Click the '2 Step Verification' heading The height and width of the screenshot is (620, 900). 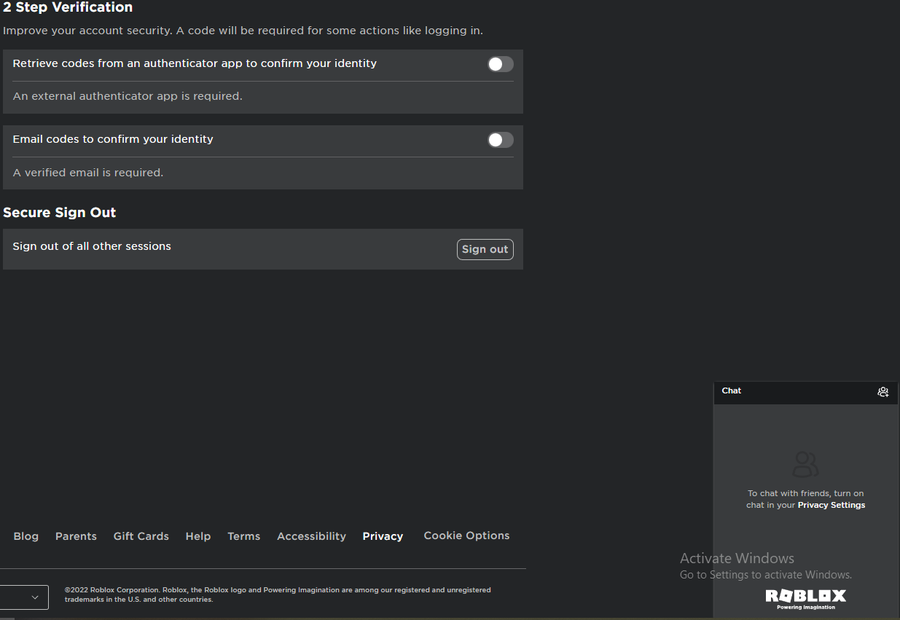[x=68, y=7]
